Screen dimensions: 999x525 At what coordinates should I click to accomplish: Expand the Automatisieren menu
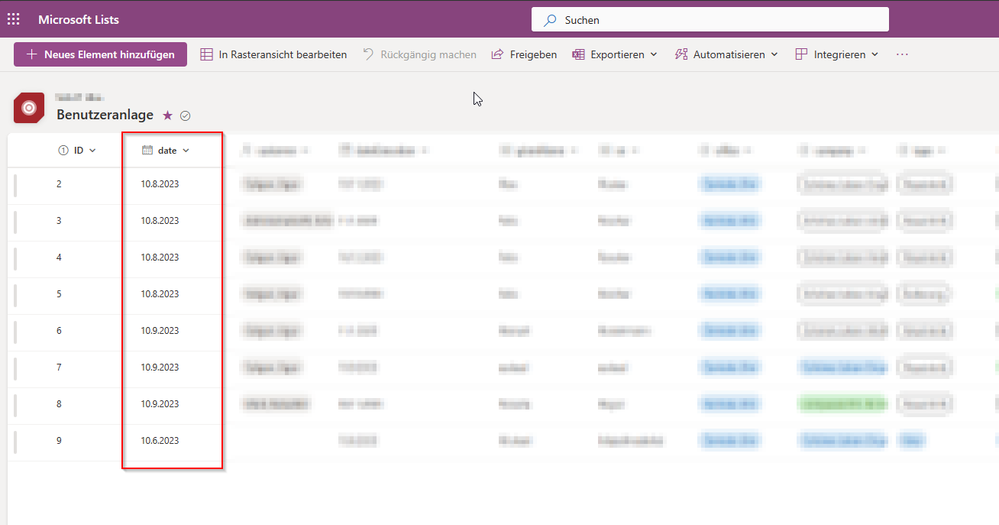tap(726, 55)
